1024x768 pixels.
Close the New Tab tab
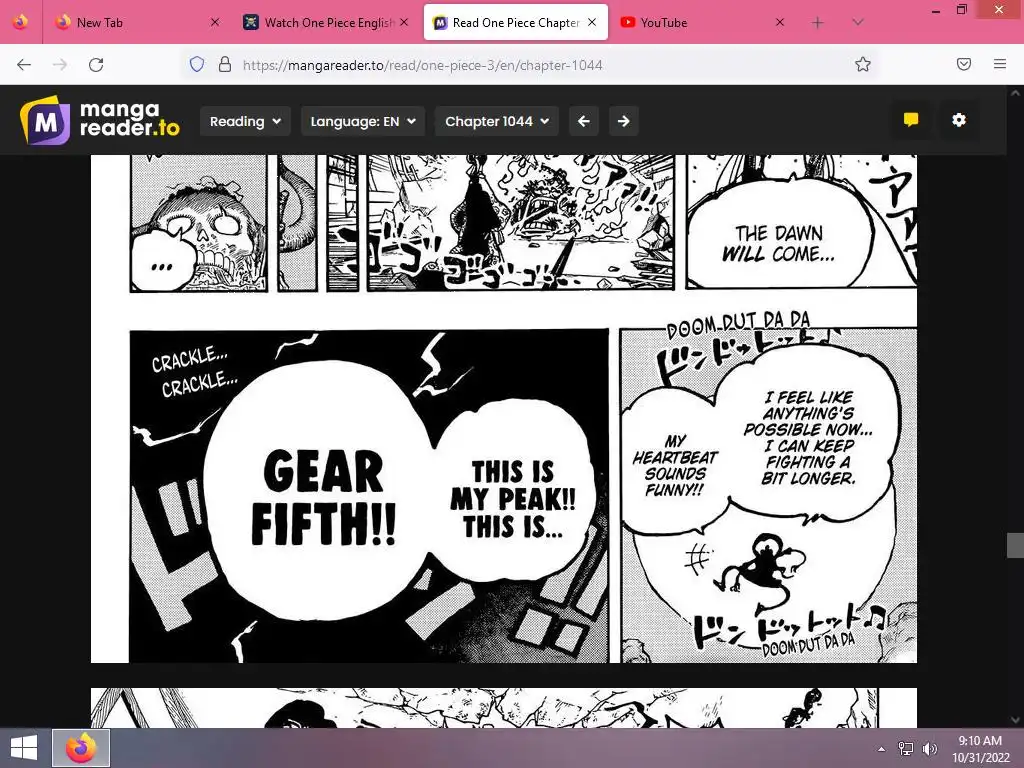pos(215,22)
